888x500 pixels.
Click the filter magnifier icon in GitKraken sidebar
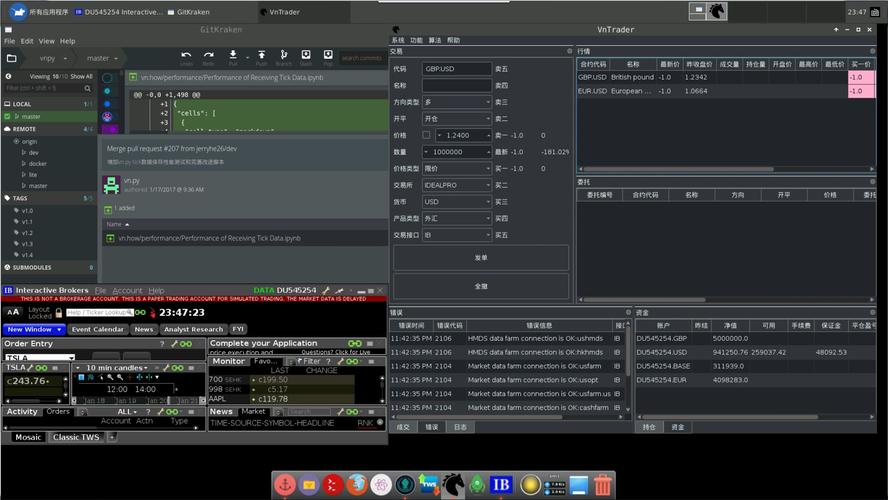coord(87,88)
